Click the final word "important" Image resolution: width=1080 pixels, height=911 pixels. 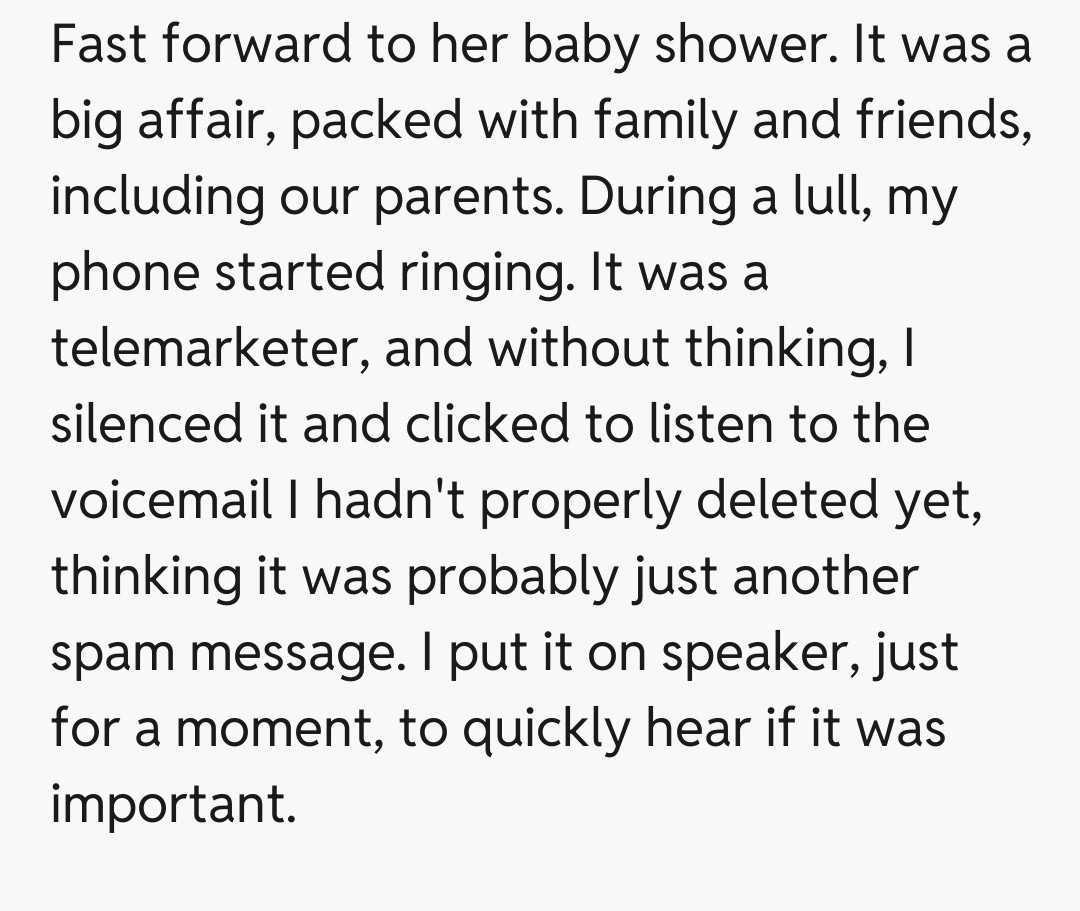(x=173, y=805)
